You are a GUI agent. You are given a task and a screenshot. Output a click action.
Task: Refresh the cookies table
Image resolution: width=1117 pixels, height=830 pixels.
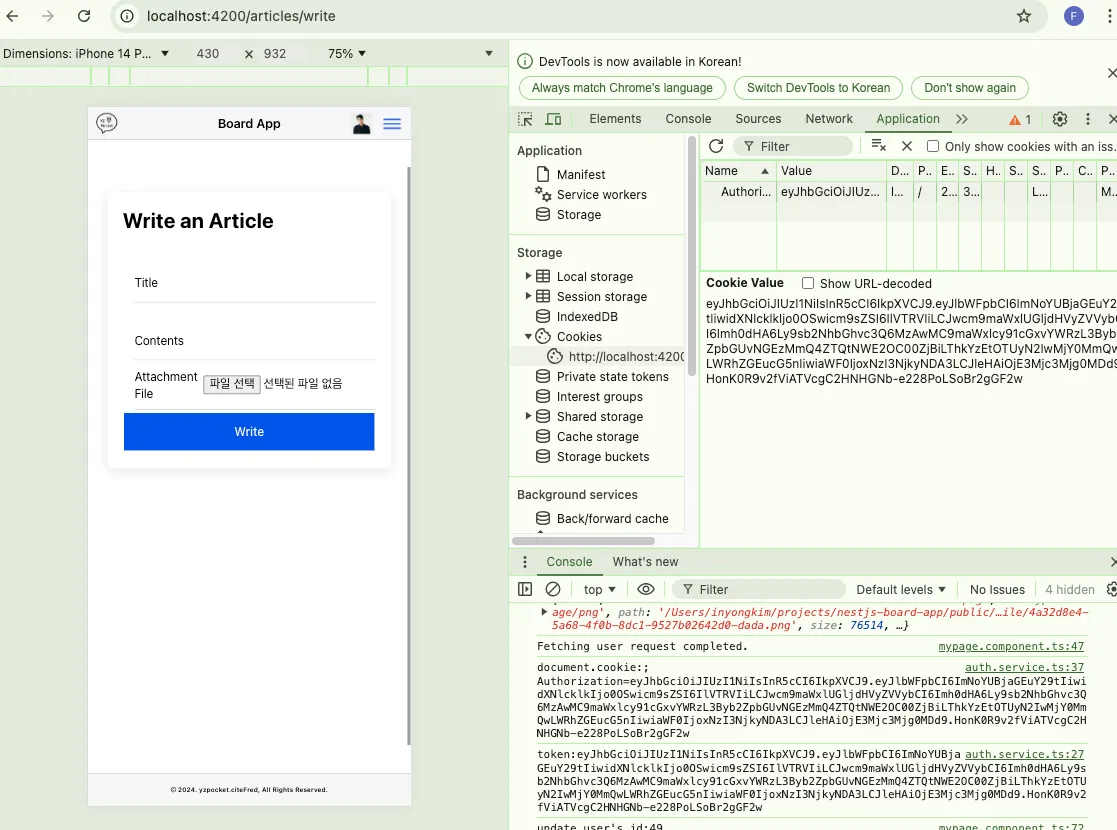[716, 146]
